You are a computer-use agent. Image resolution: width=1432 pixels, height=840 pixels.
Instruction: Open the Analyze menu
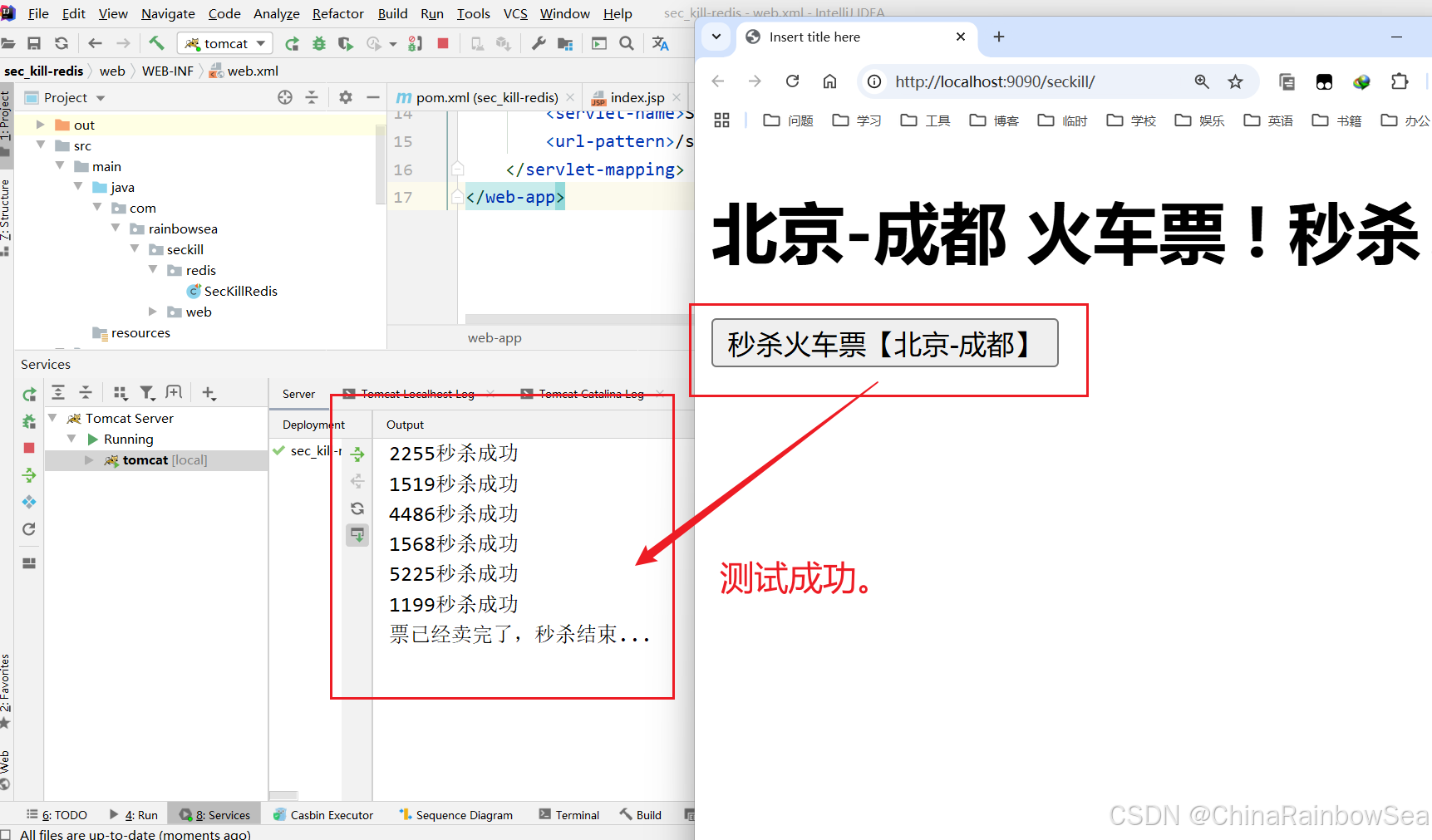[x=277, y=13]
